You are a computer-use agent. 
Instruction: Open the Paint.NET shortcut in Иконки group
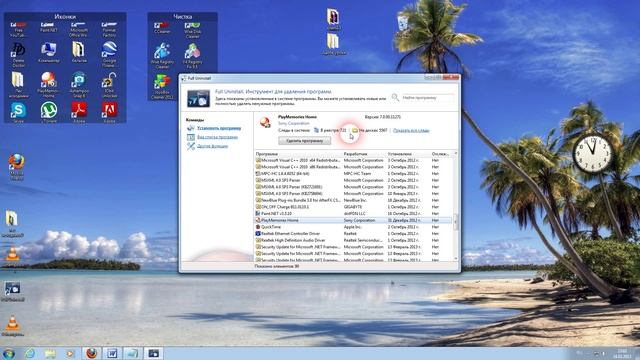pos(49,27)
